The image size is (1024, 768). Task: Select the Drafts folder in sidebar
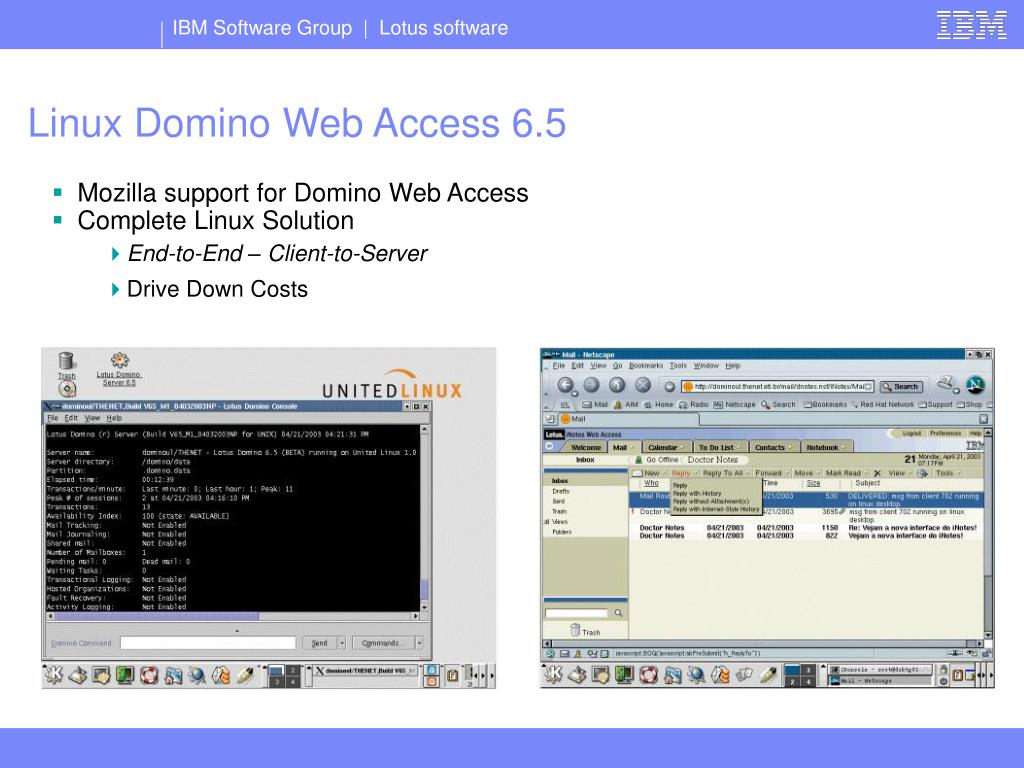point(561,491)
